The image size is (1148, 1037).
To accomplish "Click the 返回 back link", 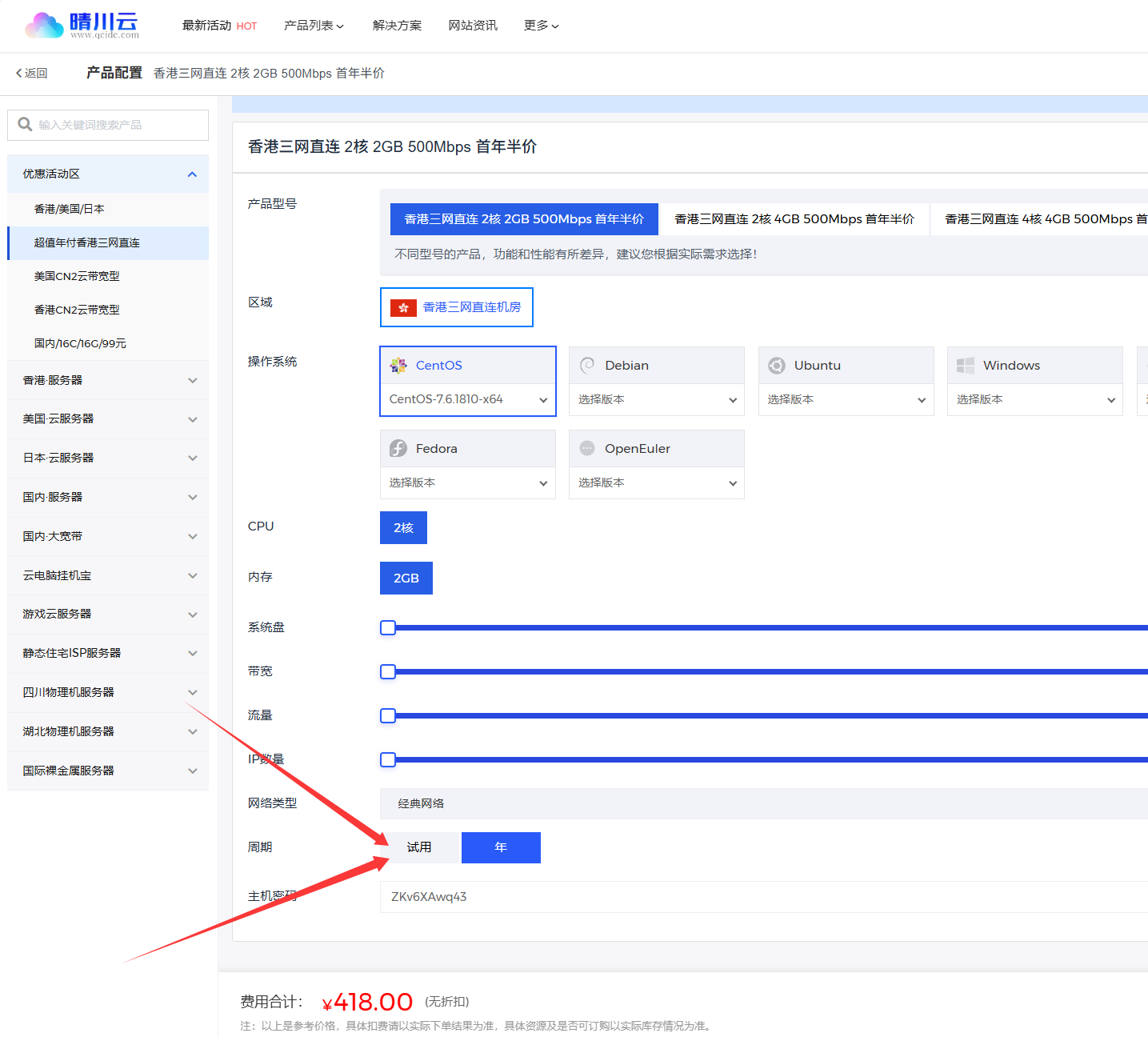I will tap(32, 73).
